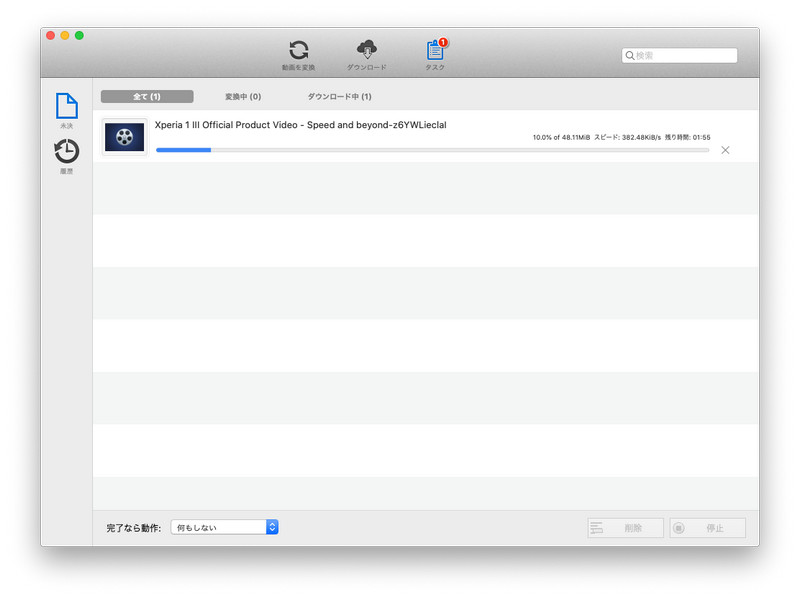The image size is (800, 600).
Task: Select the pending (未決) document icon in sidebar
Action: tap(67, 106)
